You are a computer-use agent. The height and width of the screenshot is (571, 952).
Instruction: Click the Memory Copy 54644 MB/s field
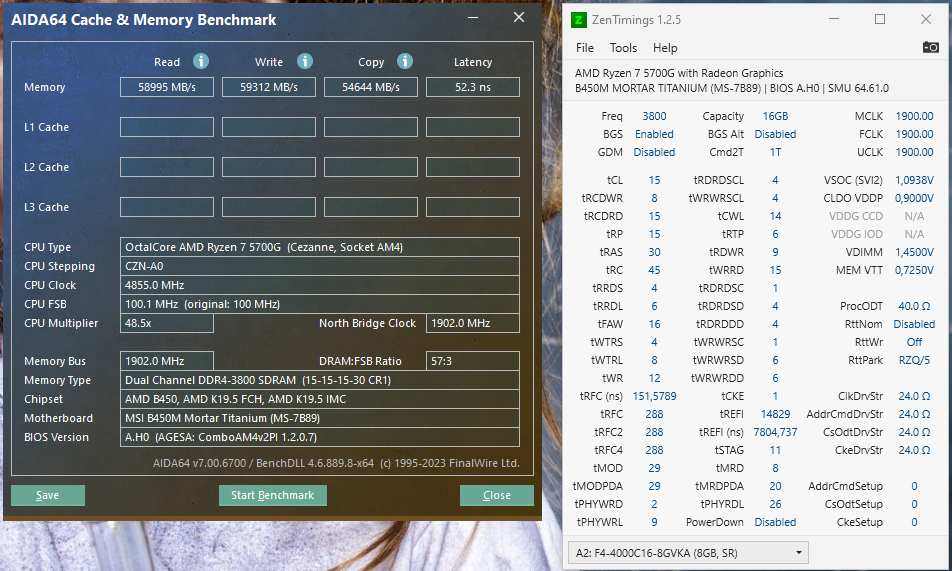click(x=371, y=87)
